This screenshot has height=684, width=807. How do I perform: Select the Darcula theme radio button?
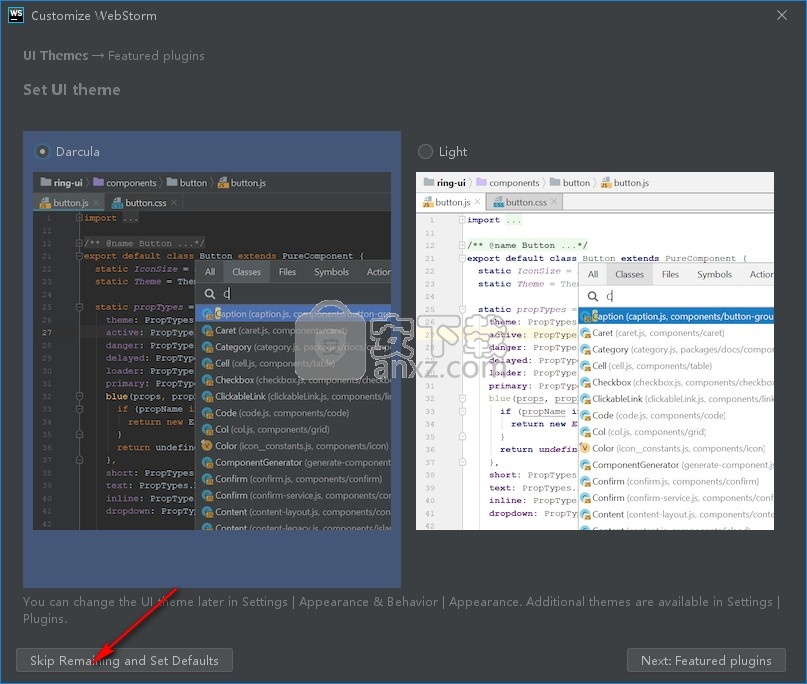[x=43, y=152]
